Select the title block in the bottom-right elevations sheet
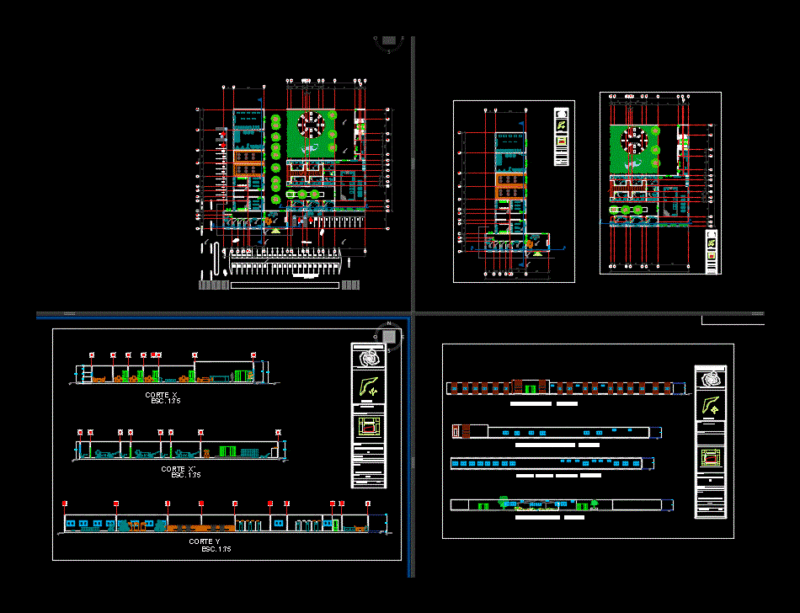 710,442
